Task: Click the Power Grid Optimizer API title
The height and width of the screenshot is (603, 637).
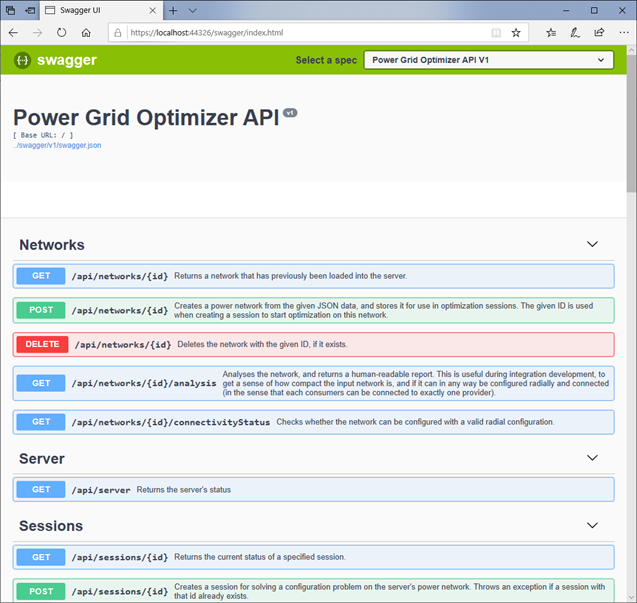Action: click(x=146, y=118)
